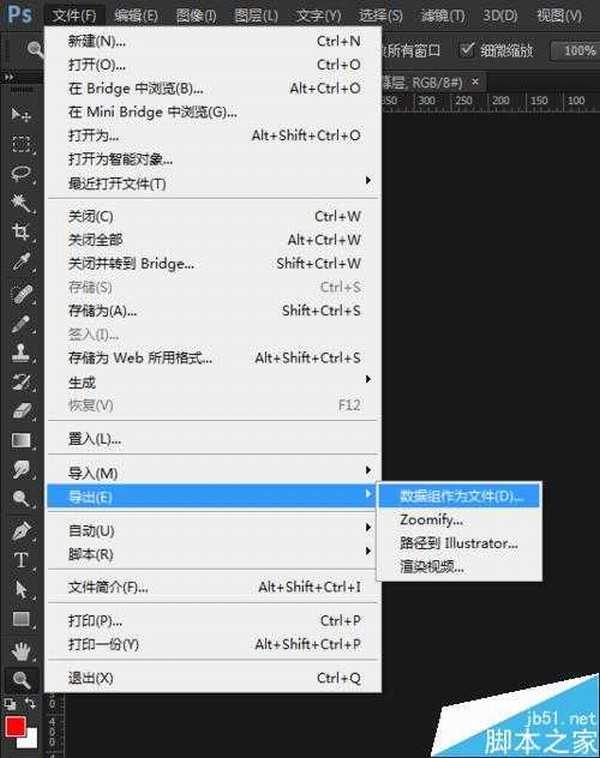Screen dimensions: 600x758
Task: Open the 滤镜(T) menu
Action: pos(443,16)
